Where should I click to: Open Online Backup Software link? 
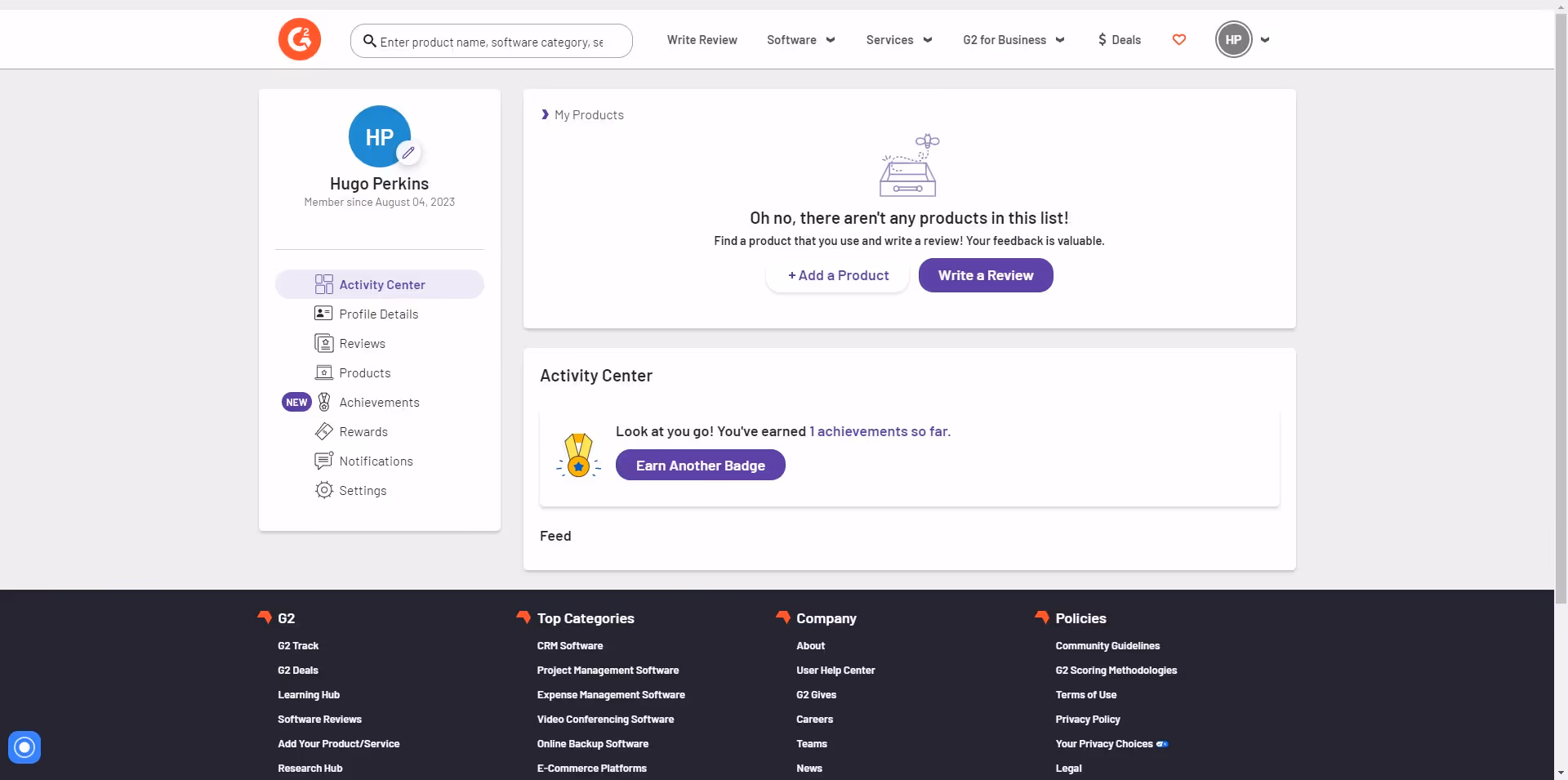pos(593,743)
